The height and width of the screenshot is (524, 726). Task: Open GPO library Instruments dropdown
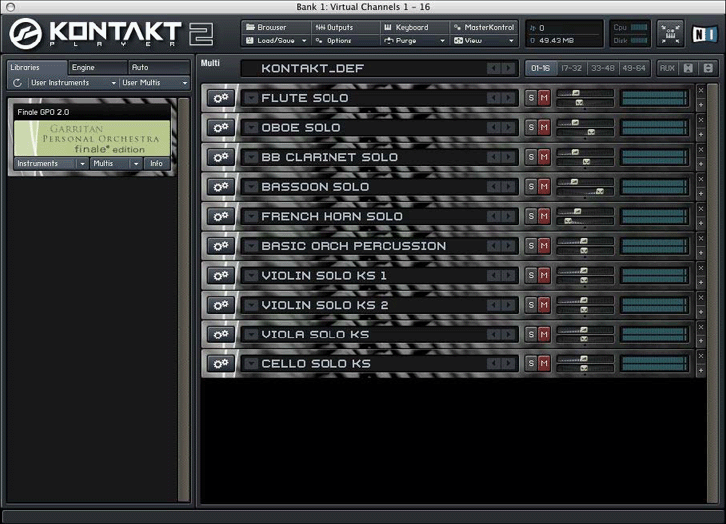(x=51, y=164)
